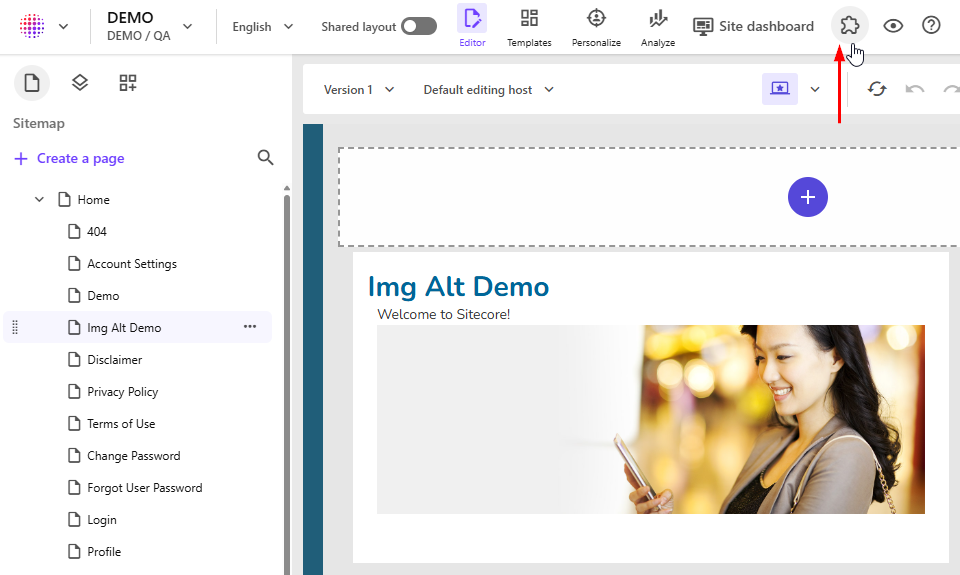Click the purple add component plus button
The height and width of the screenshot is (575, 960).
pos(808,197)
